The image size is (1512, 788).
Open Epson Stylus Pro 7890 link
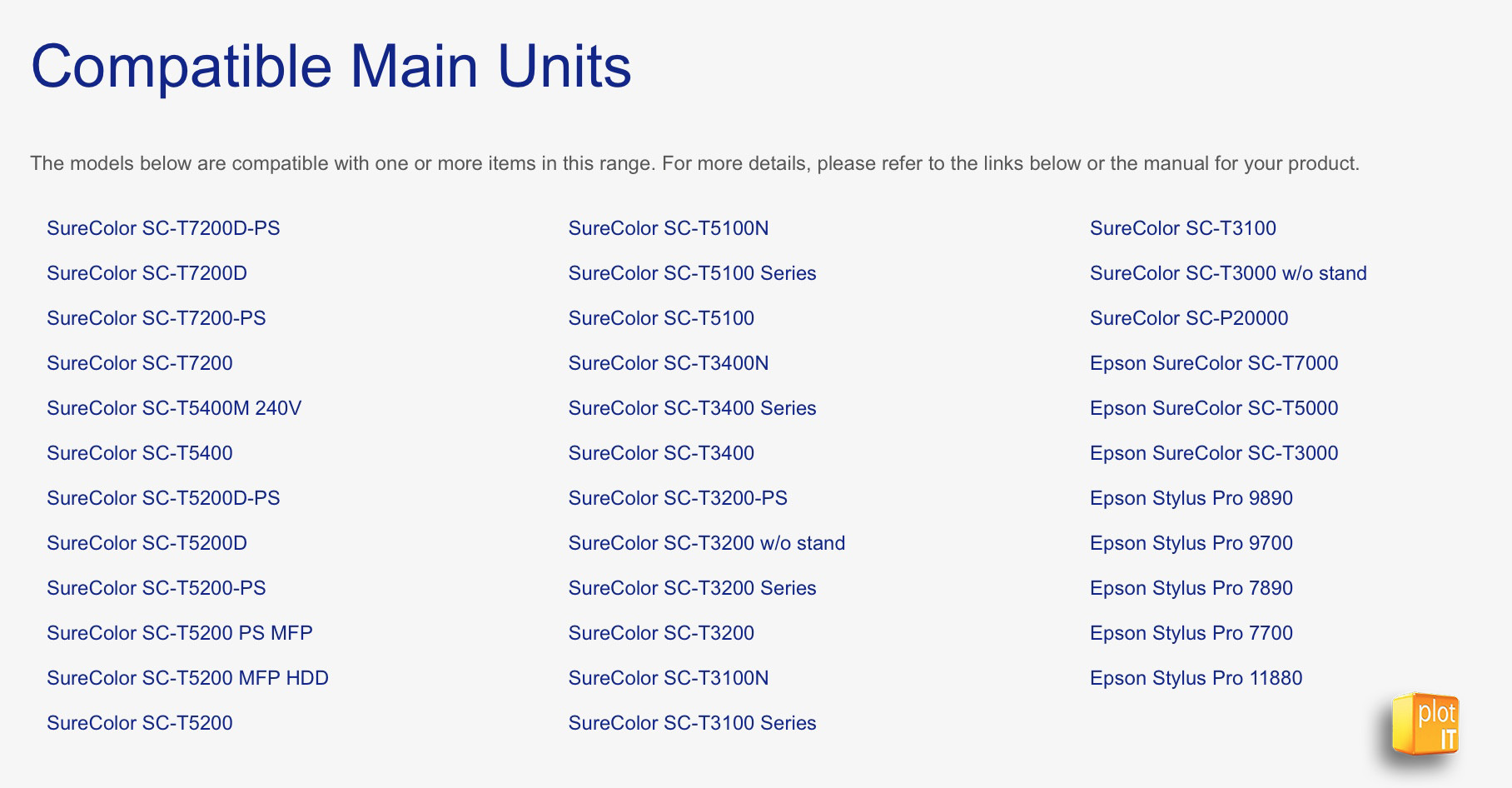pyautogui.click(x=1191, y=588)
